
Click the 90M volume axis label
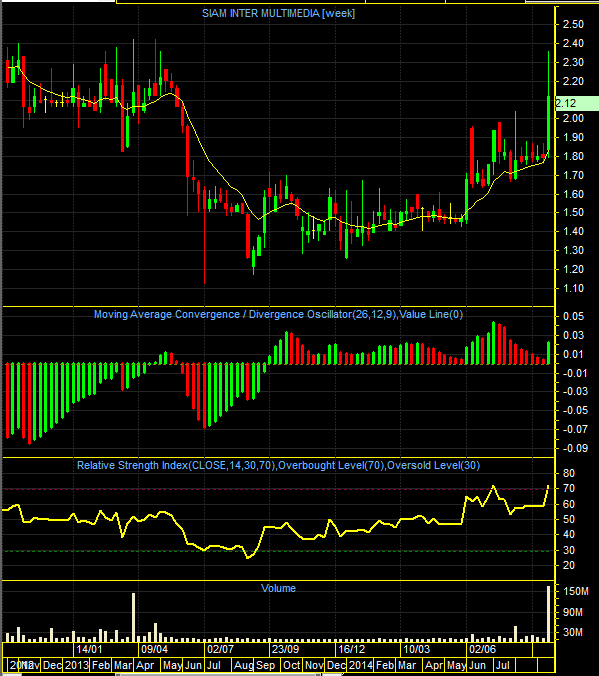(x=573, y=612)
